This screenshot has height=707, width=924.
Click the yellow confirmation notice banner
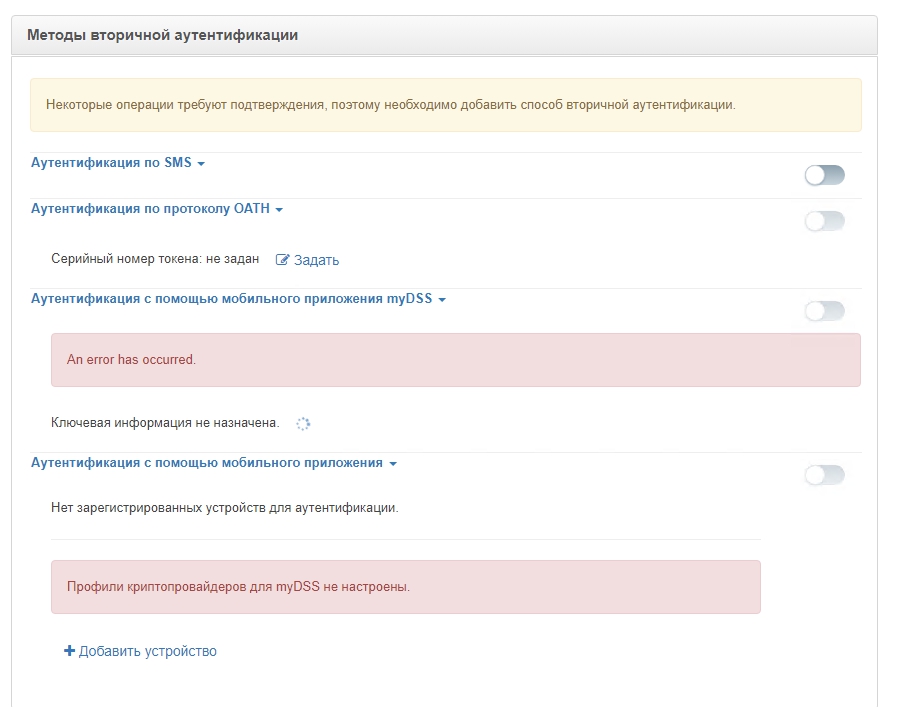[445, 105]
